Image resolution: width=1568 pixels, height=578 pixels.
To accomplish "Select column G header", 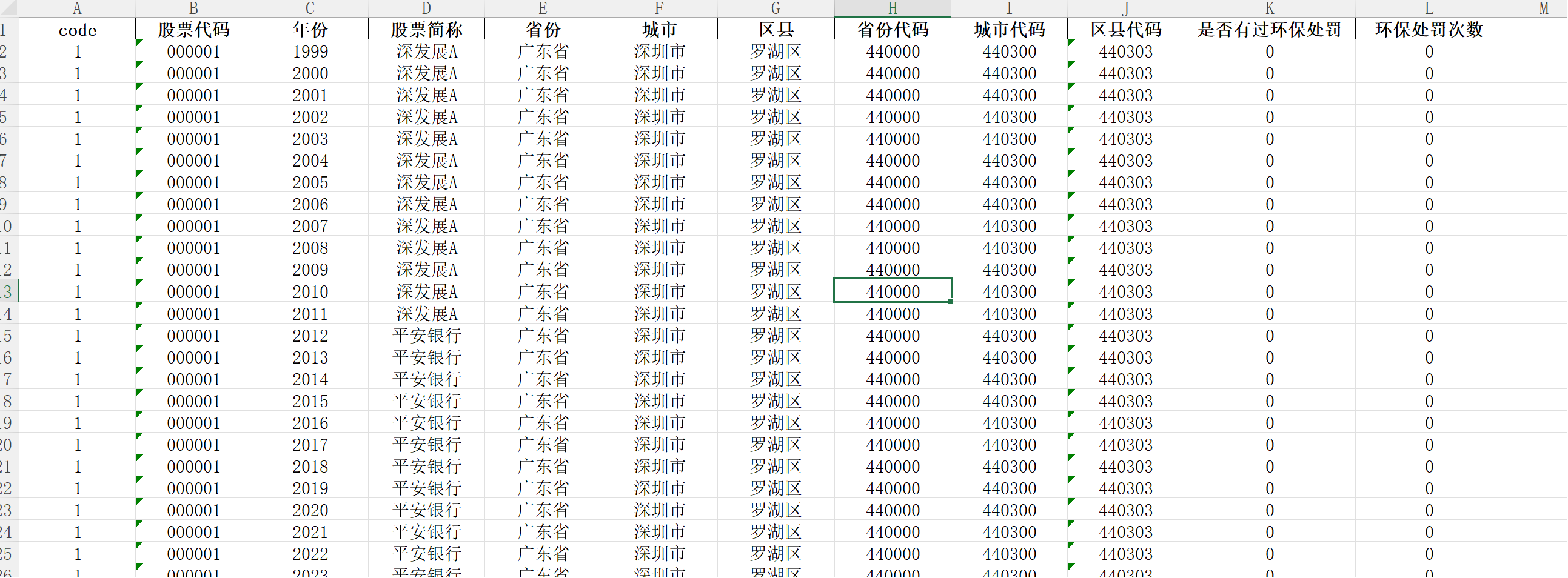I will tap(776, 8).
